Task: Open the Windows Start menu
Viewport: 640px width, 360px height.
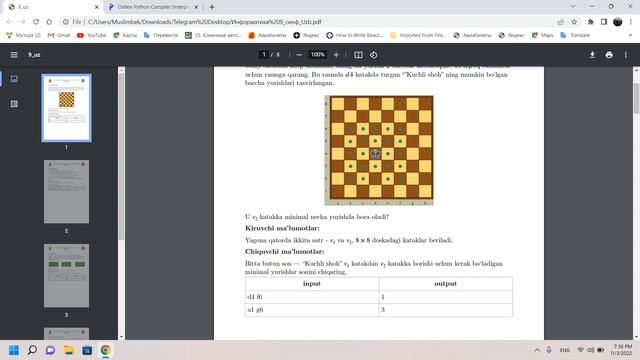Action: (x=14, y=350)
